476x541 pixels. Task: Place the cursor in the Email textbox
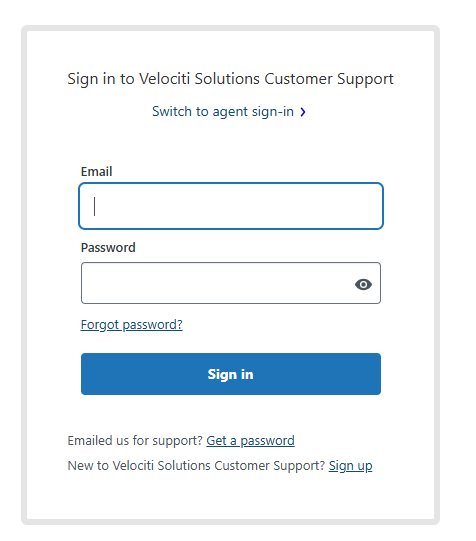pos(231,206)
